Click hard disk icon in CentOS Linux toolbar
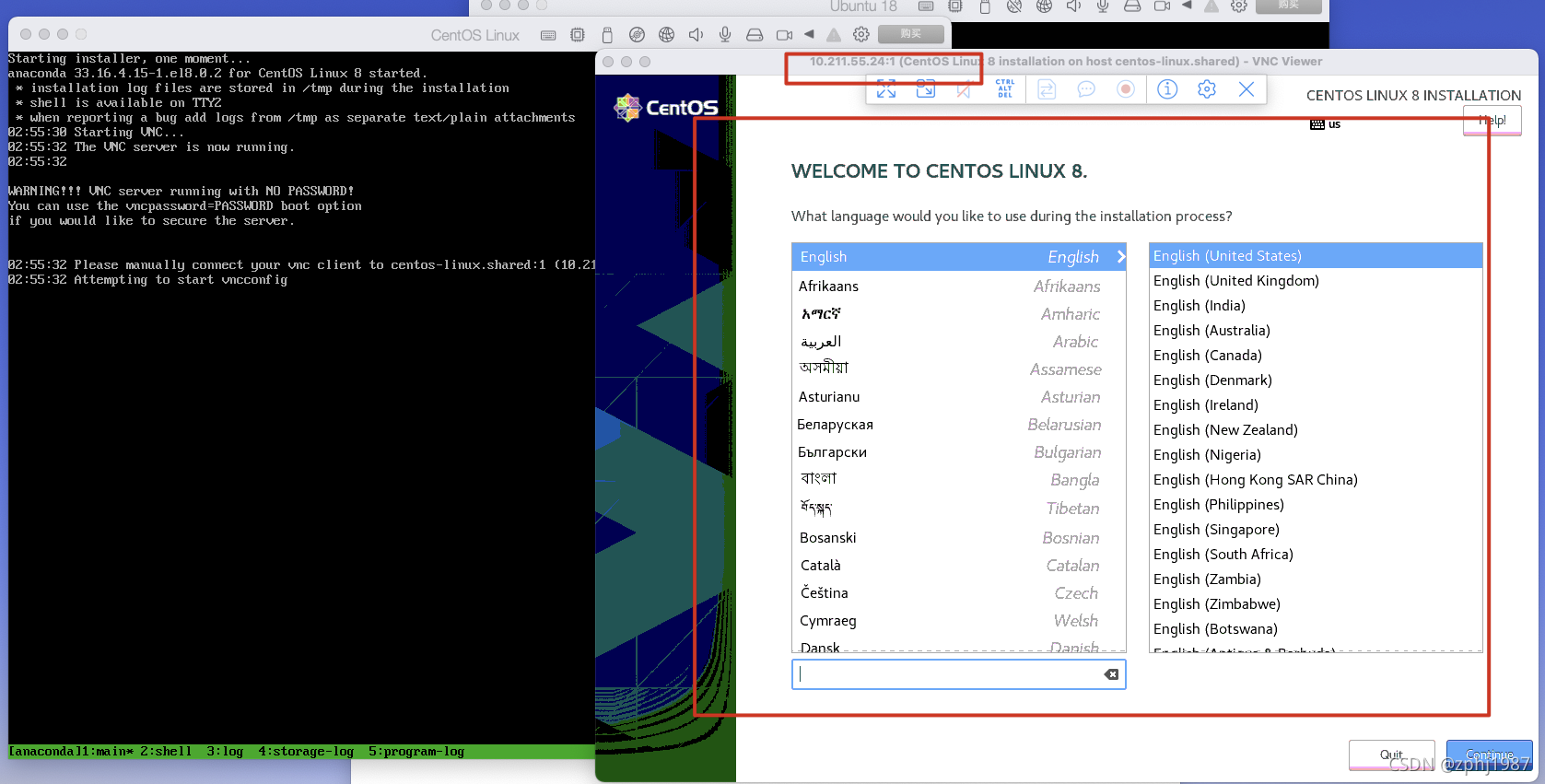This screenshot has height=784, width=1545. pyautogui.click(x=755, y=35)
